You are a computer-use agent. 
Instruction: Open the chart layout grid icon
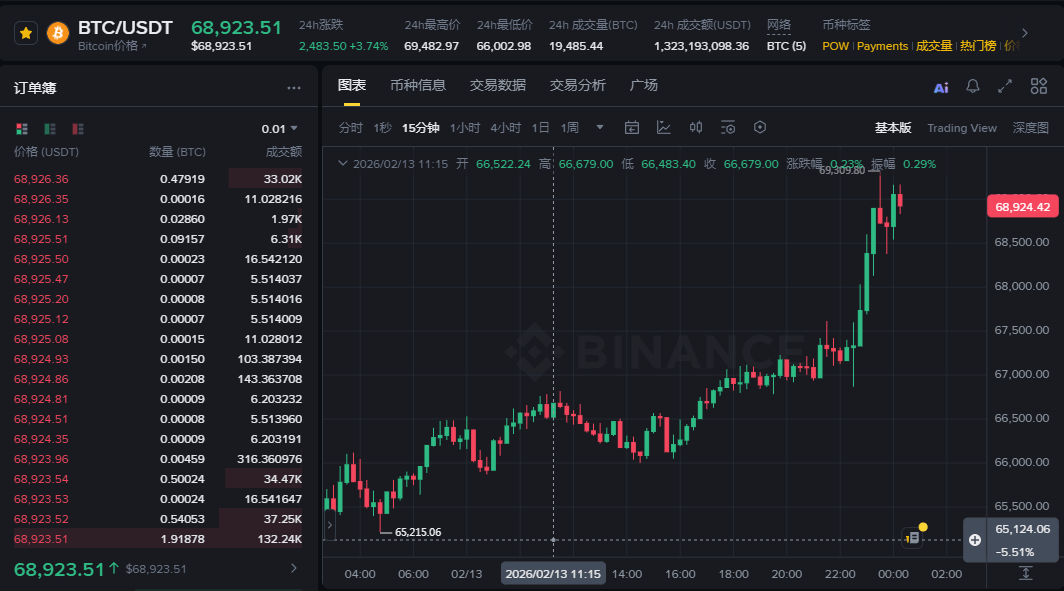pyautogui.click(x=1038, y=86)
